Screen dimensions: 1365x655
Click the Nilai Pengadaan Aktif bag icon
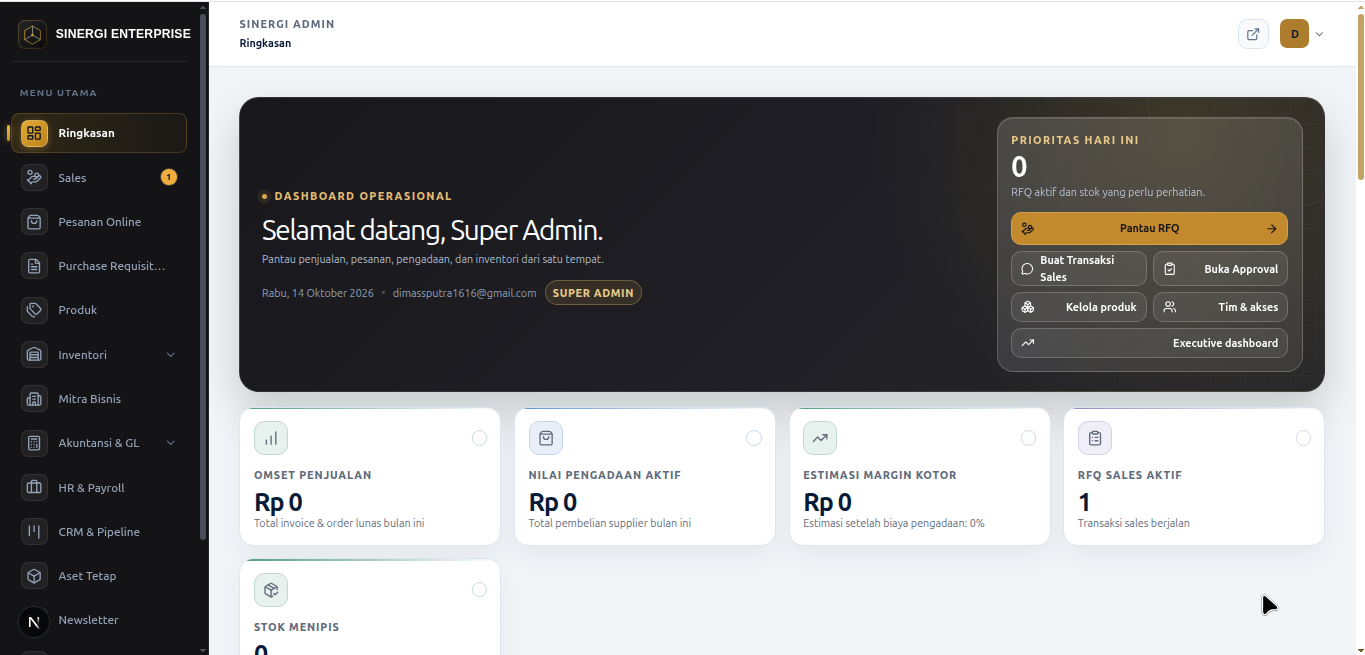(x=546, y=438)
